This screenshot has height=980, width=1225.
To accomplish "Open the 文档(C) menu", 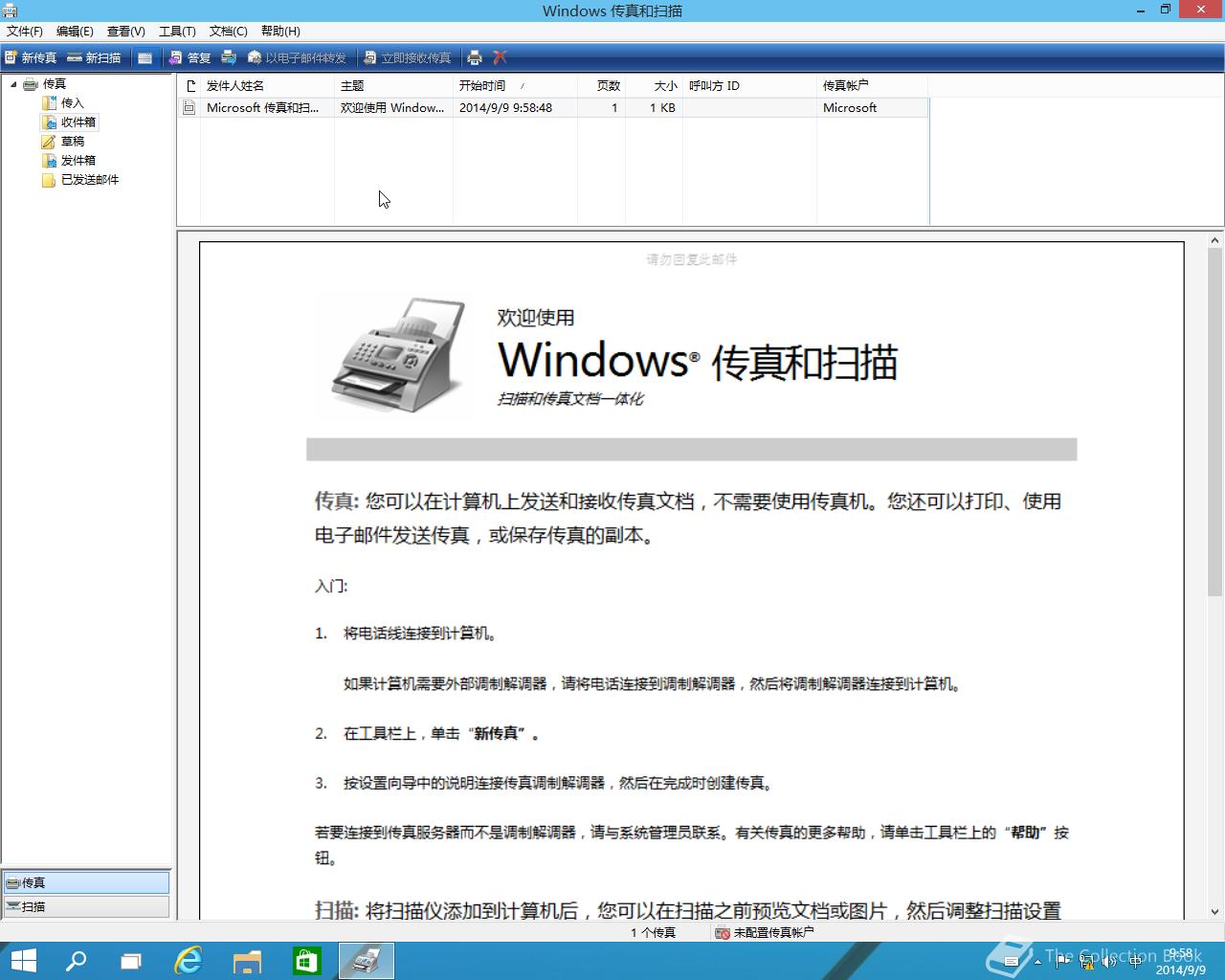I will (228, 32).
